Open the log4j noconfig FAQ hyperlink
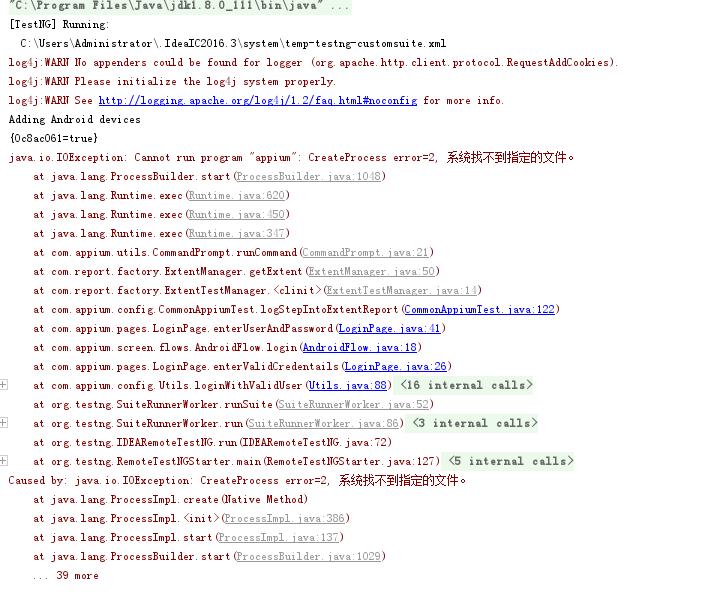This screenshot has height=594, width=706. (x=258, y=100)
